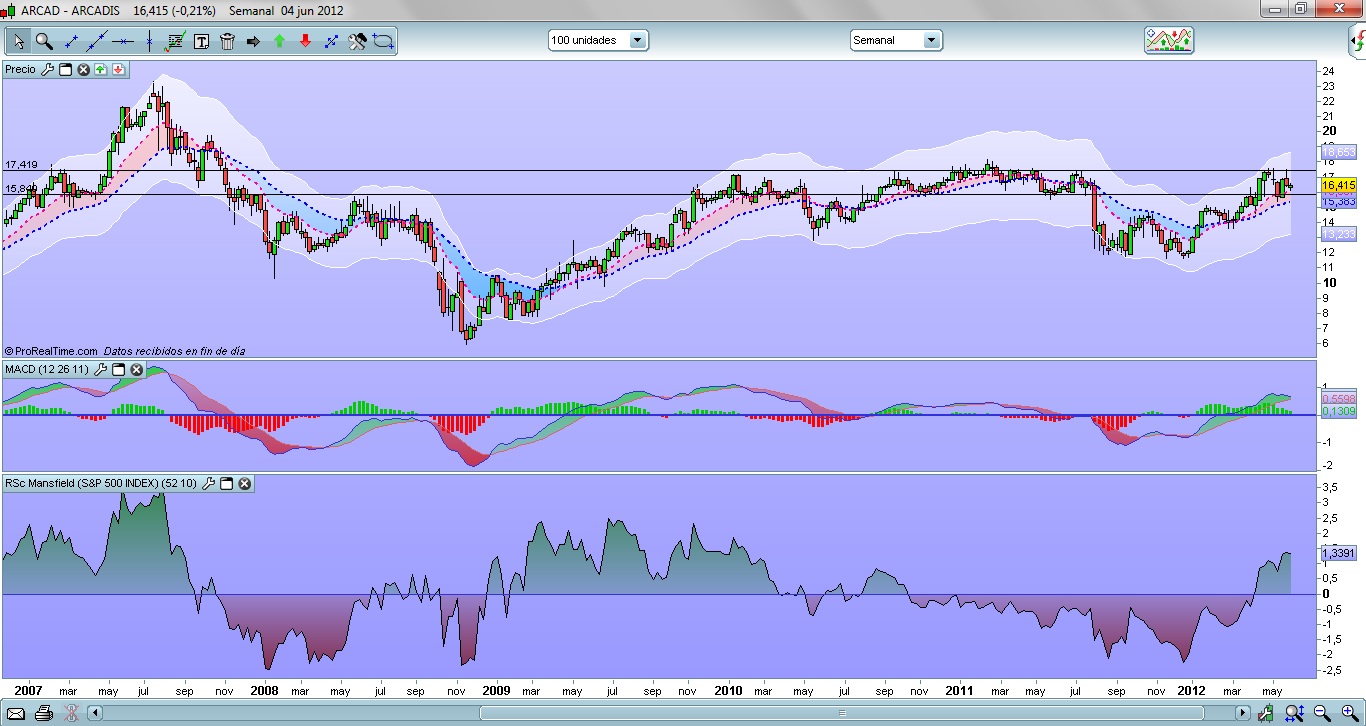Open Precio panel wrench settings
The height and width of the screenshot is (726, 1366).
point(47,69)
